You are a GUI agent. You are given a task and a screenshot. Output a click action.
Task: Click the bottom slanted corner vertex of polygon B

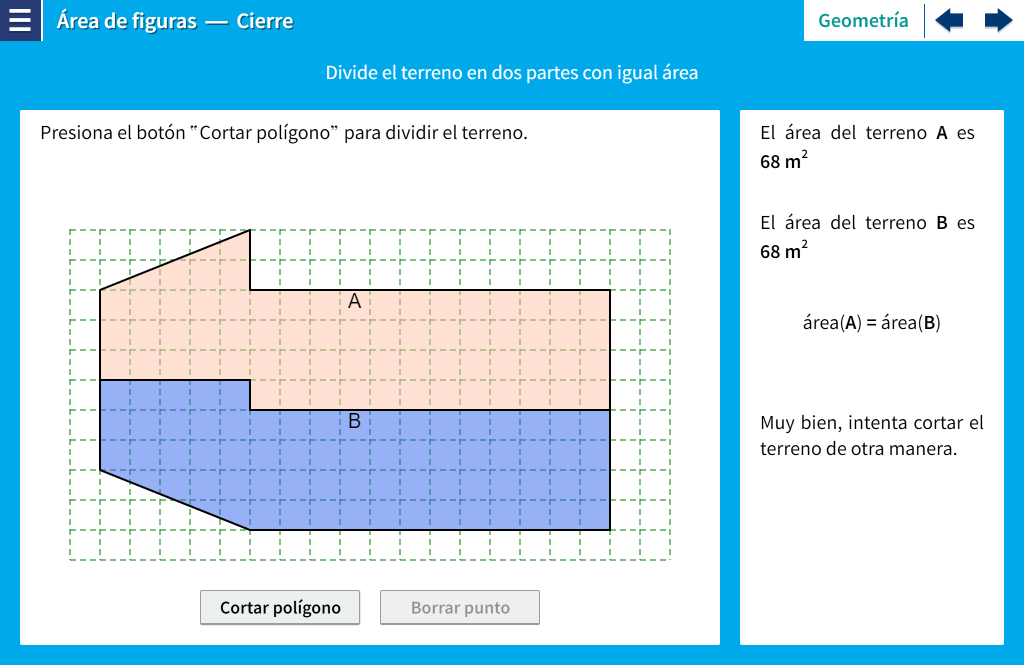click(250, 529)
